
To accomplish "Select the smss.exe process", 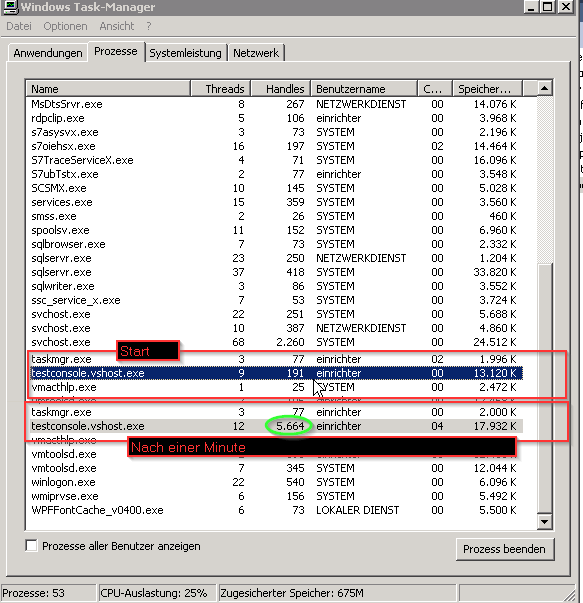I will [274, 216].
